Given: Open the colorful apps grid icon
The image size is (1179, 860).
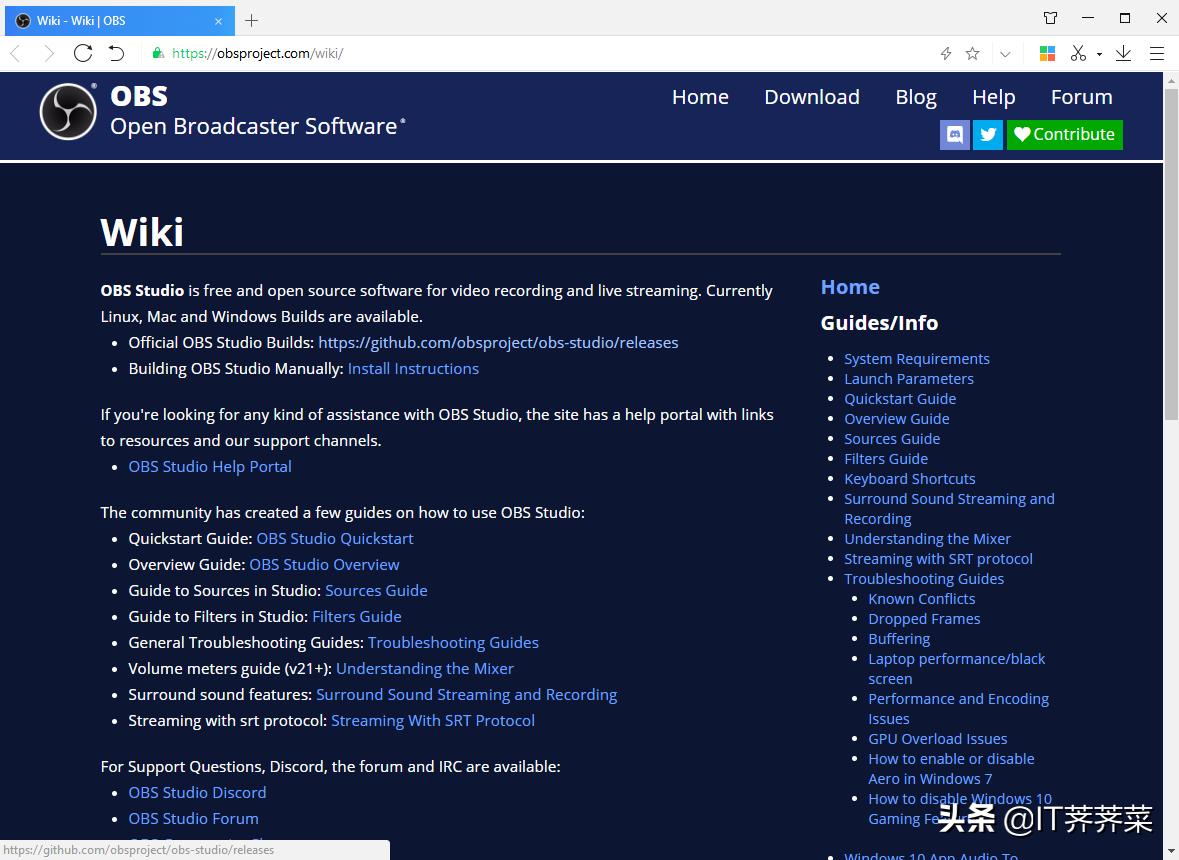Looking at the screenshot, I should (x=1047, y=54).
